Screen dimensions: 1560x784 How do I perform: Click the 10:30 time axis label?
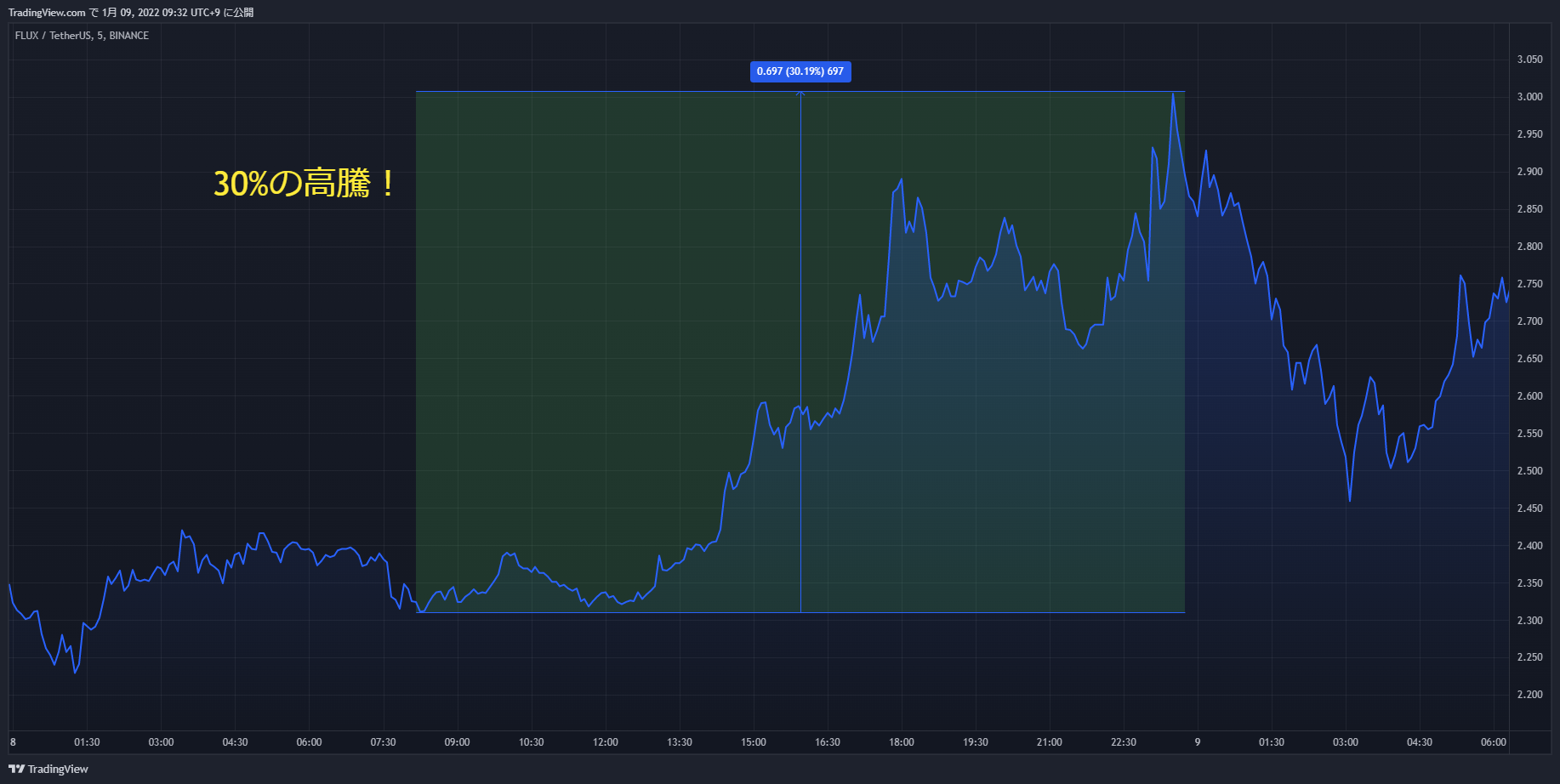pos(531,742)
